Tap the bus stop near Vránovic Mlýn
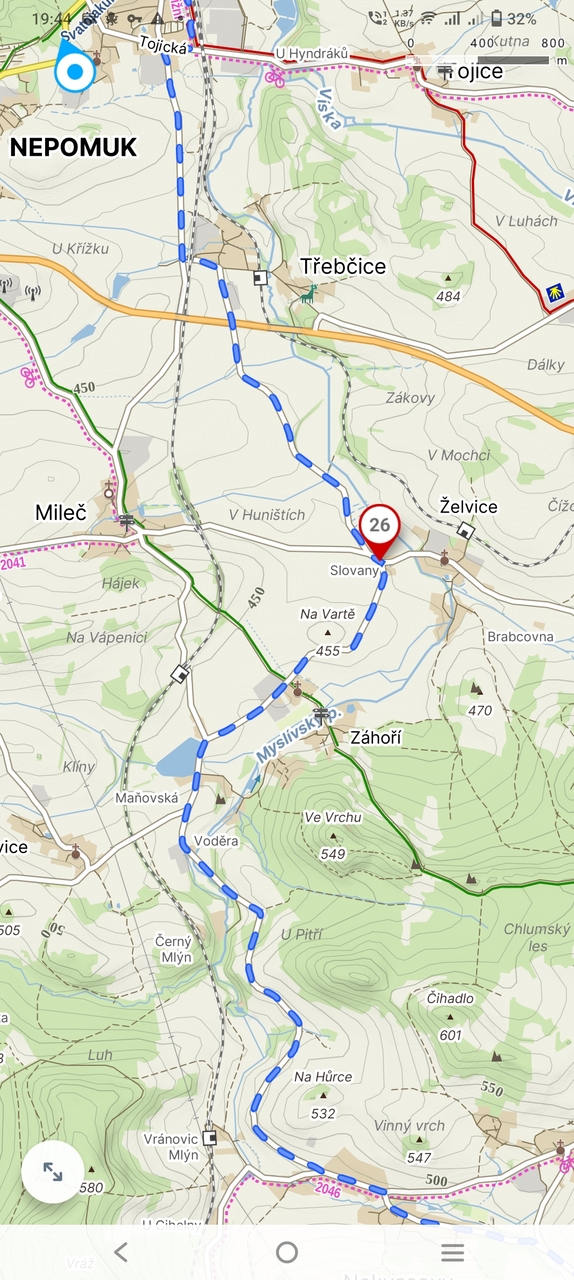The image size is (574, 1280). (209, 1137)
